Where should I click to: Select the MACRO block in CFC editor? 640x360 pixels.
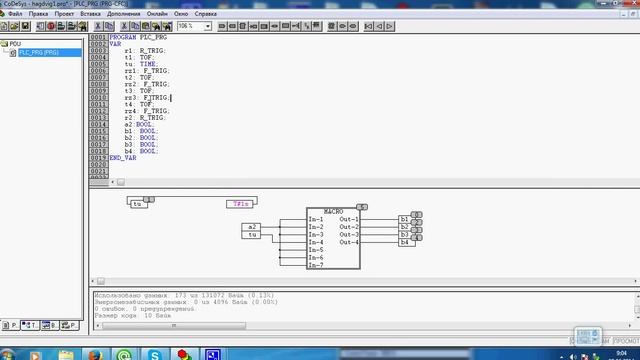(333, 238)
